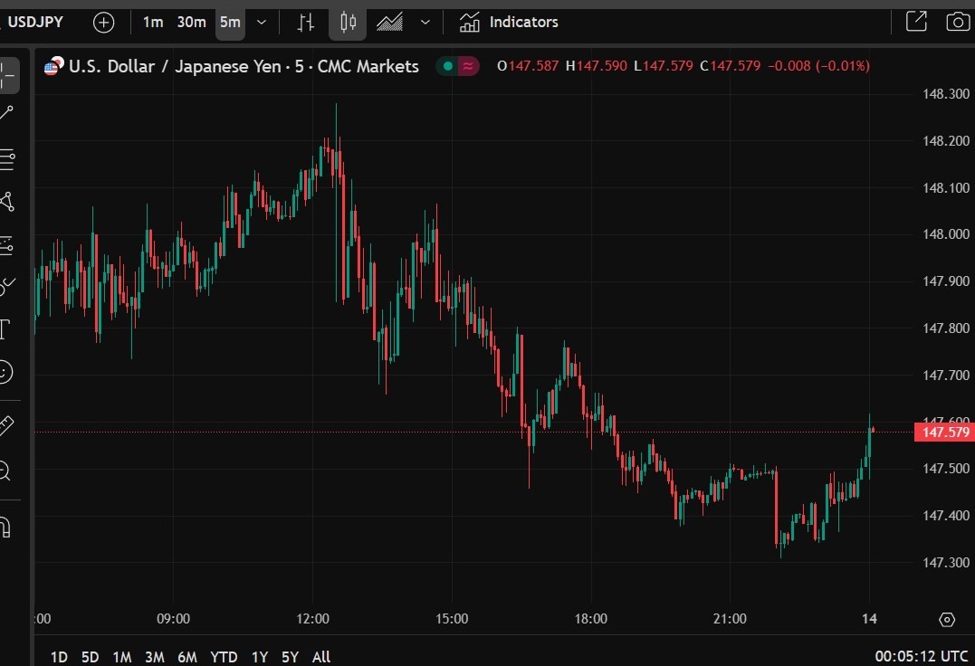Expand the time interval dropdown arrow
The height and width of the screenshot is (666, 975).
pos(261,22)
